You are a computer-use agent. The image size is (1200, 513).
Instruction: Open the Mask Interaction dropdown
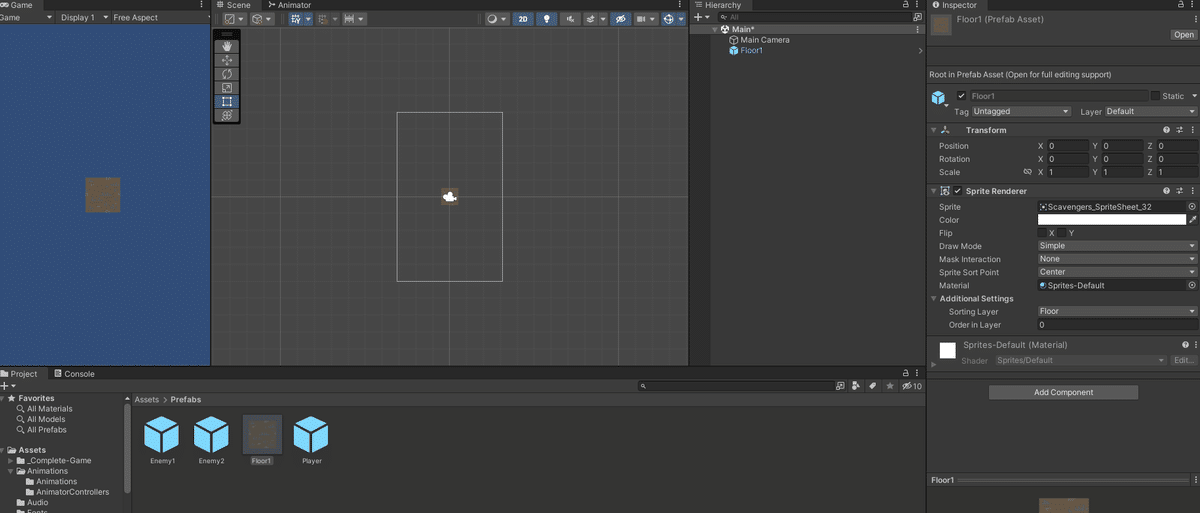(x=1117, y=259)
